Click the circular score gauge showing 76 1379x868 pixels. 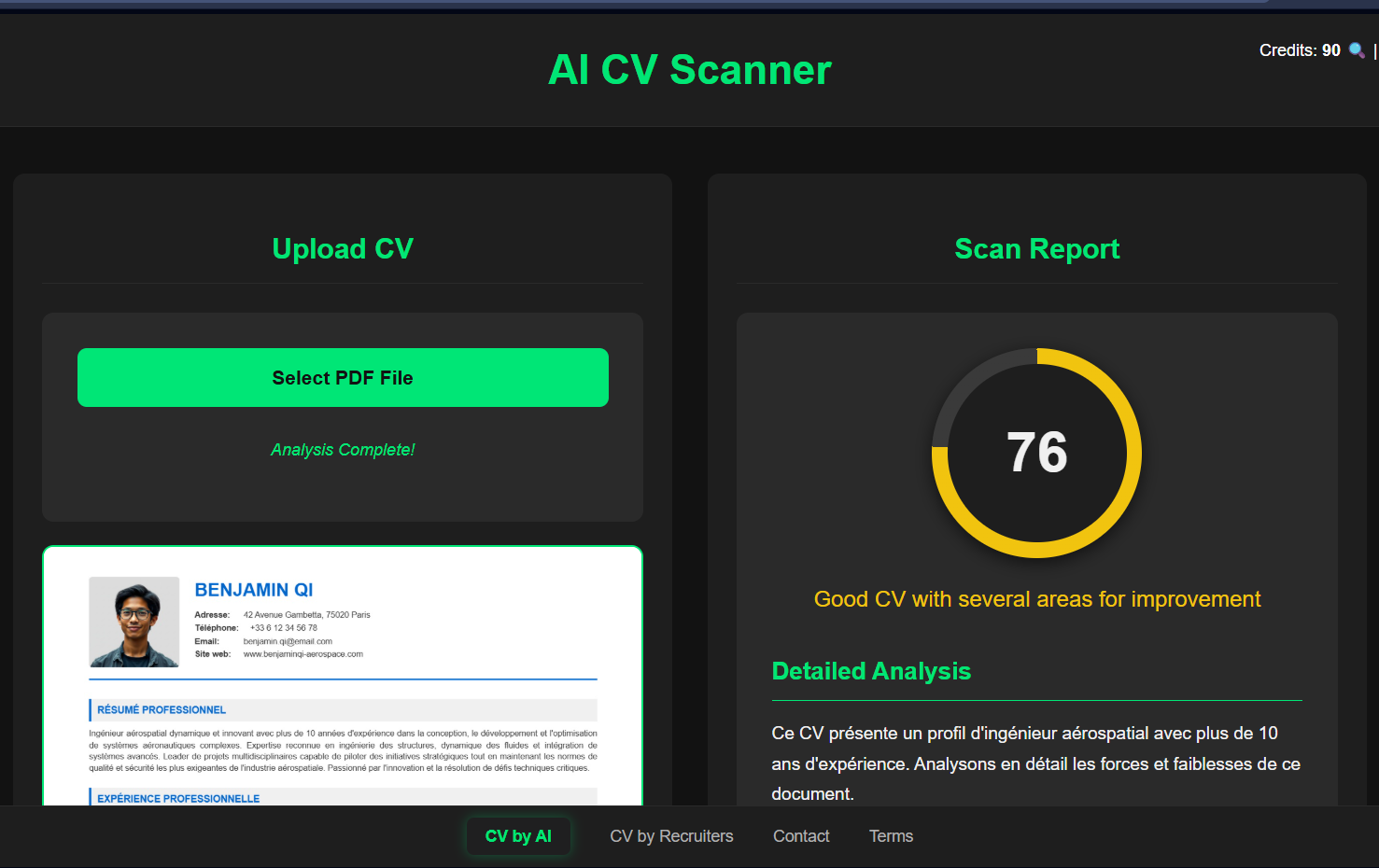(x=1036, y=453)
